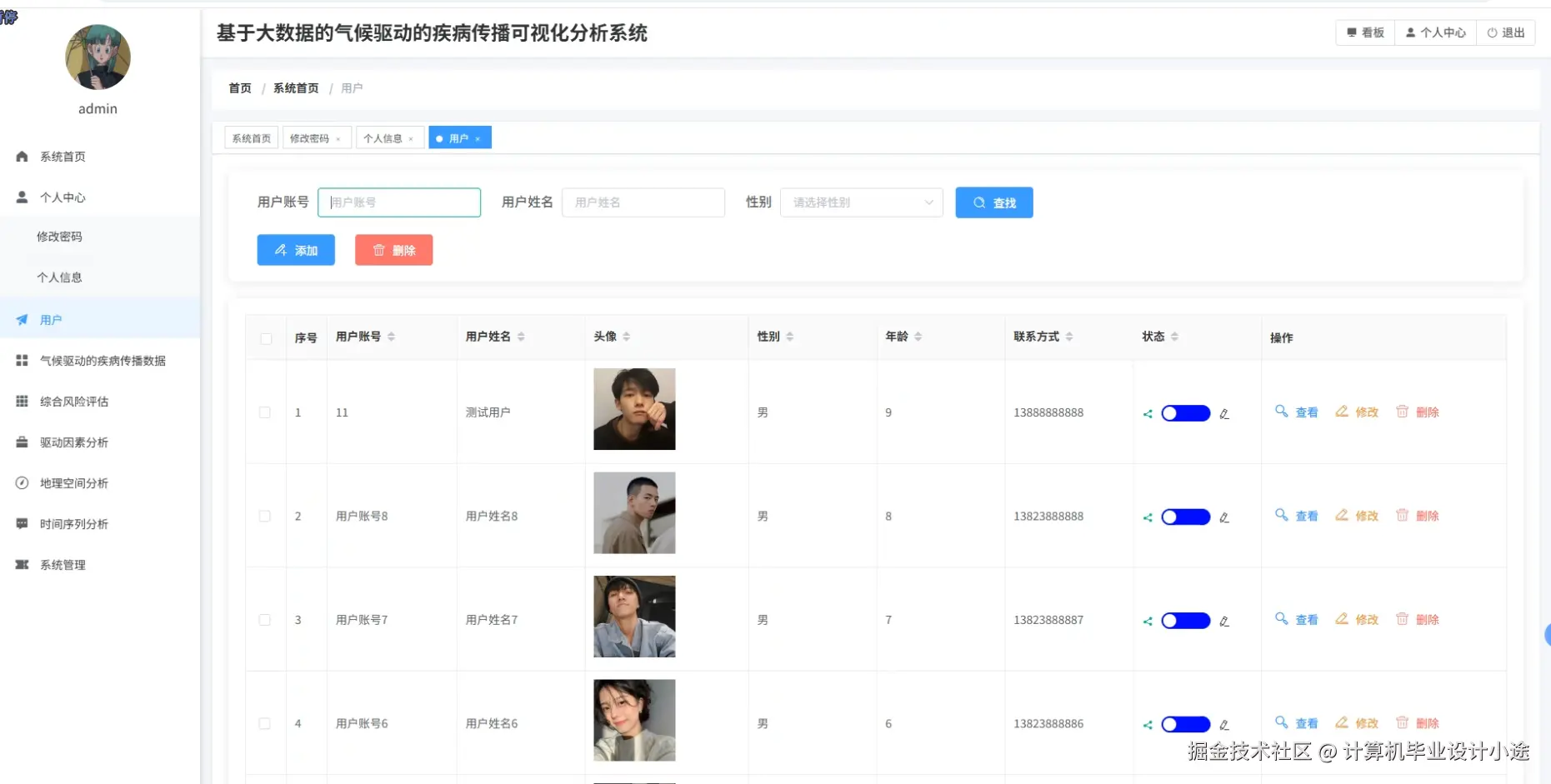
Task: Open 看板 in the top bar
Action: (x=1364, y=32)
